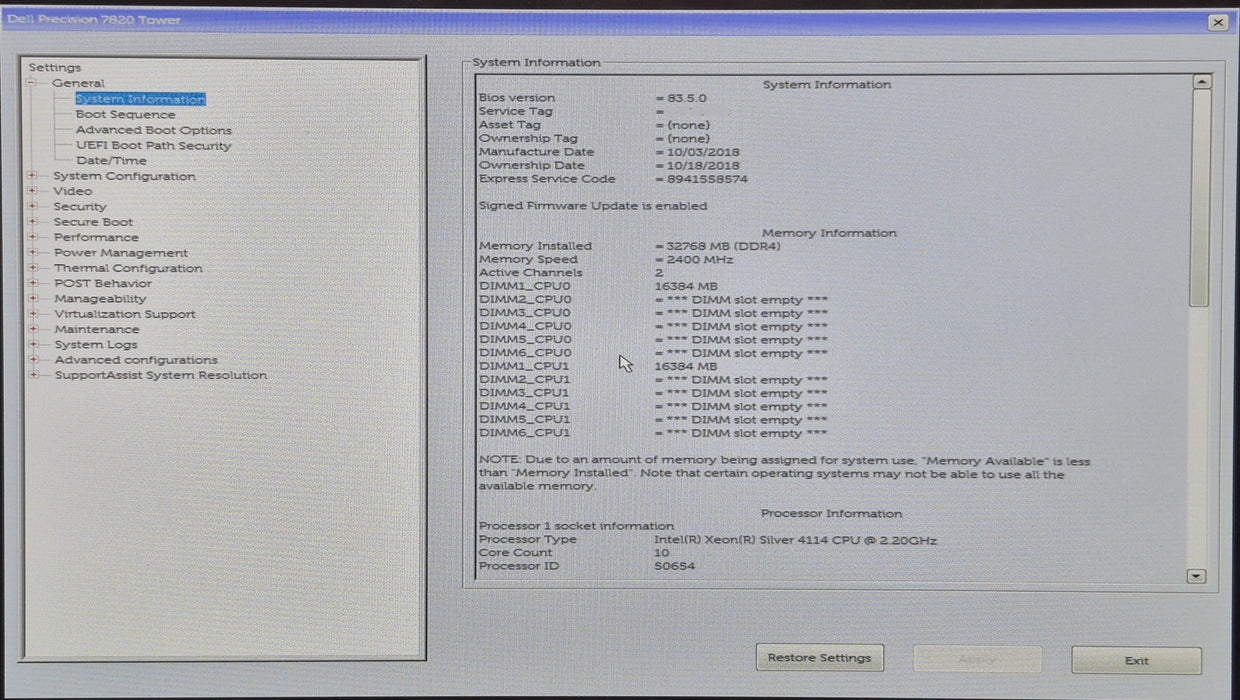1240x700 pixels.
Task: Click the Ownership Date 10/18/2018 value
Action: click(x=703, y=165)
